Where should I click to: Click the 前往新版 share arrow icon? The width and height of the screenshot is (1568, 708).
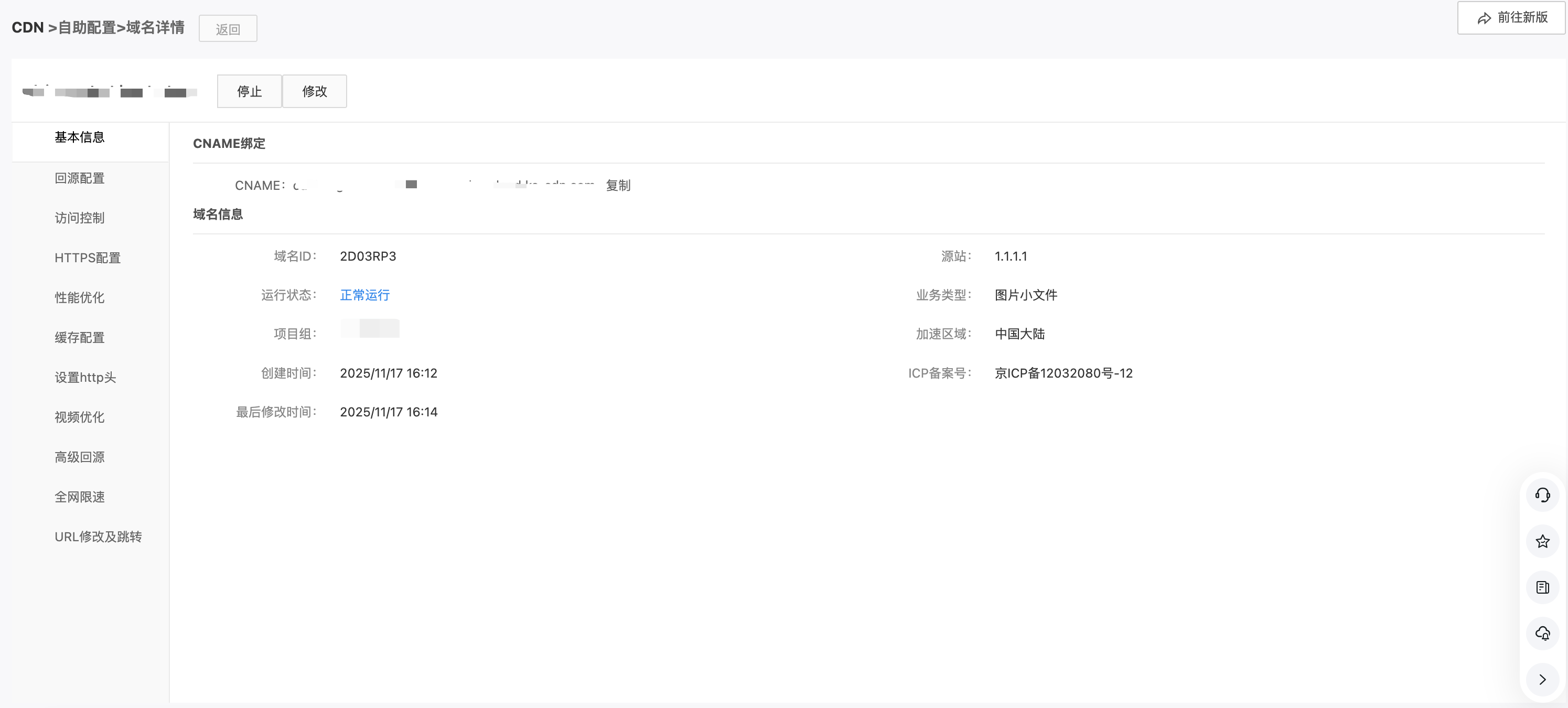click(1484, 18)
